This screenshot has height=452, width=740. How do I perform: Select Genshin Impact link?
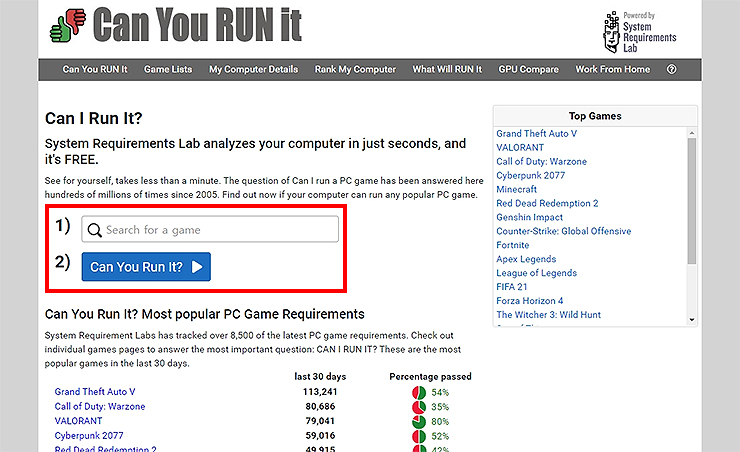click(x=530, y=217)
